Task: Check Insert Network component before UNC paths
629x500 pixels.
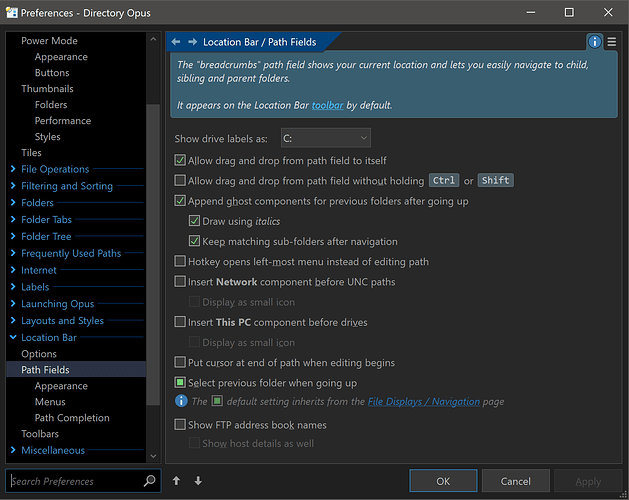Action: pyautogui.click(x=180, y=281)
